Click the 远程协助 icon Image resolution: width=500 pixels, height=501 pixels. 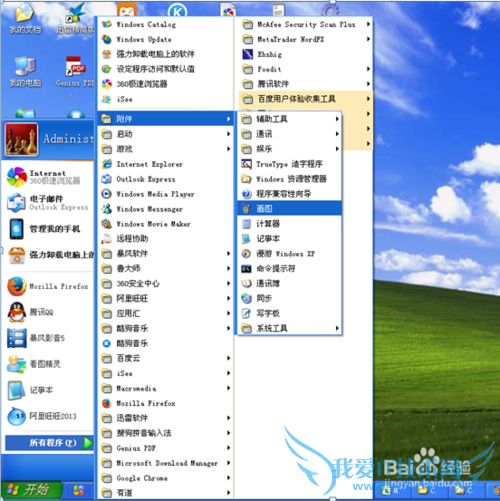107,239
